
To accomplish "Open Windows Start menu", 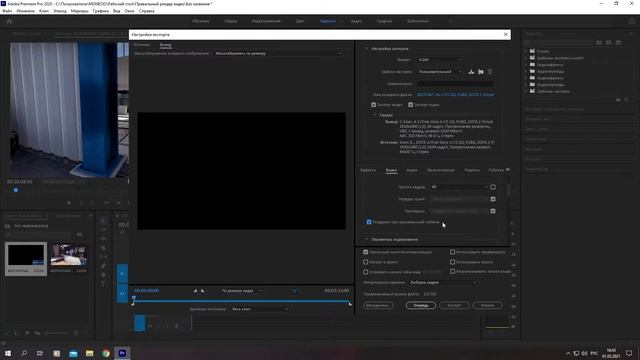I will 7,353.
